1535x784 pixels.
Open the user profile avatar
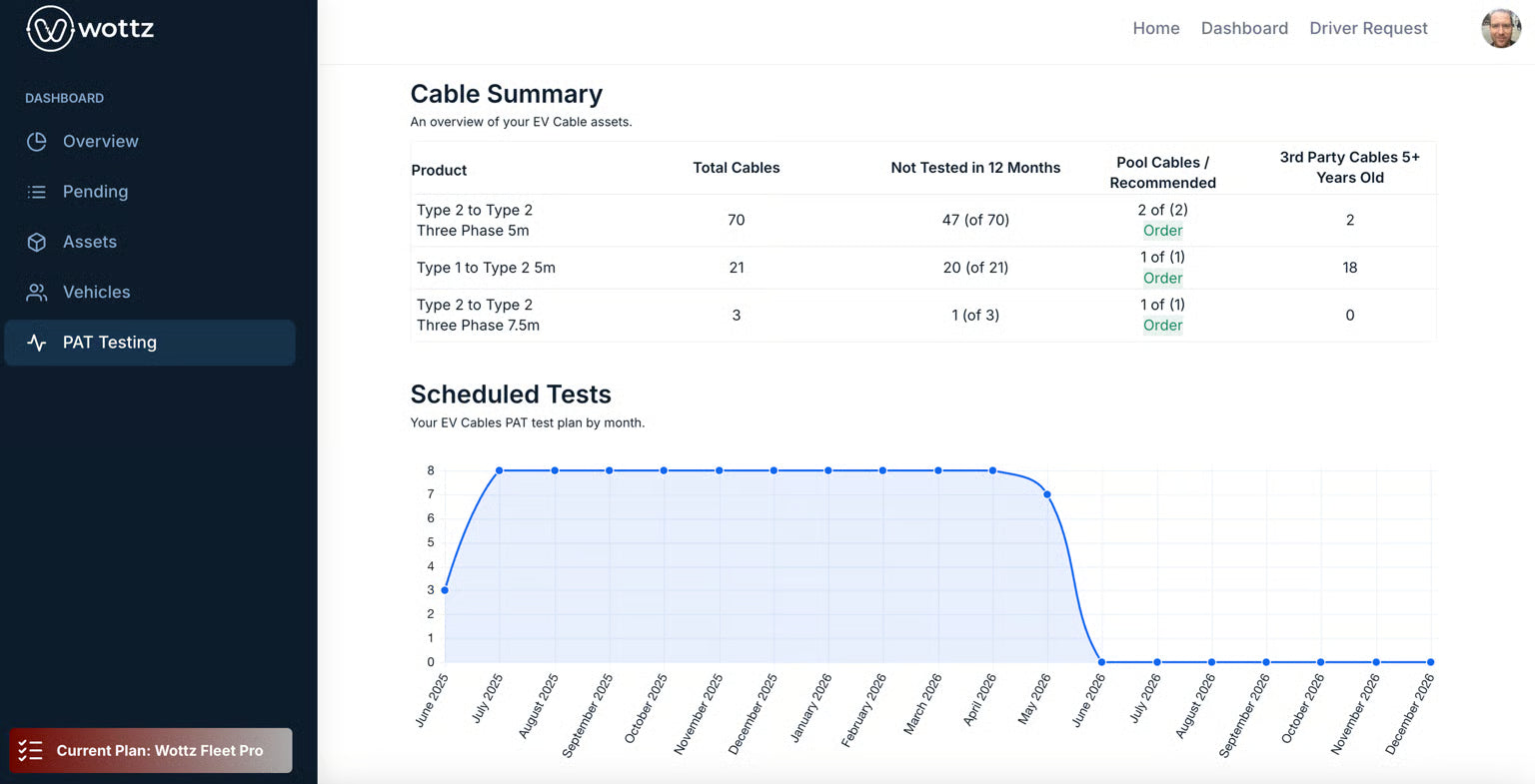point(1500,29)
